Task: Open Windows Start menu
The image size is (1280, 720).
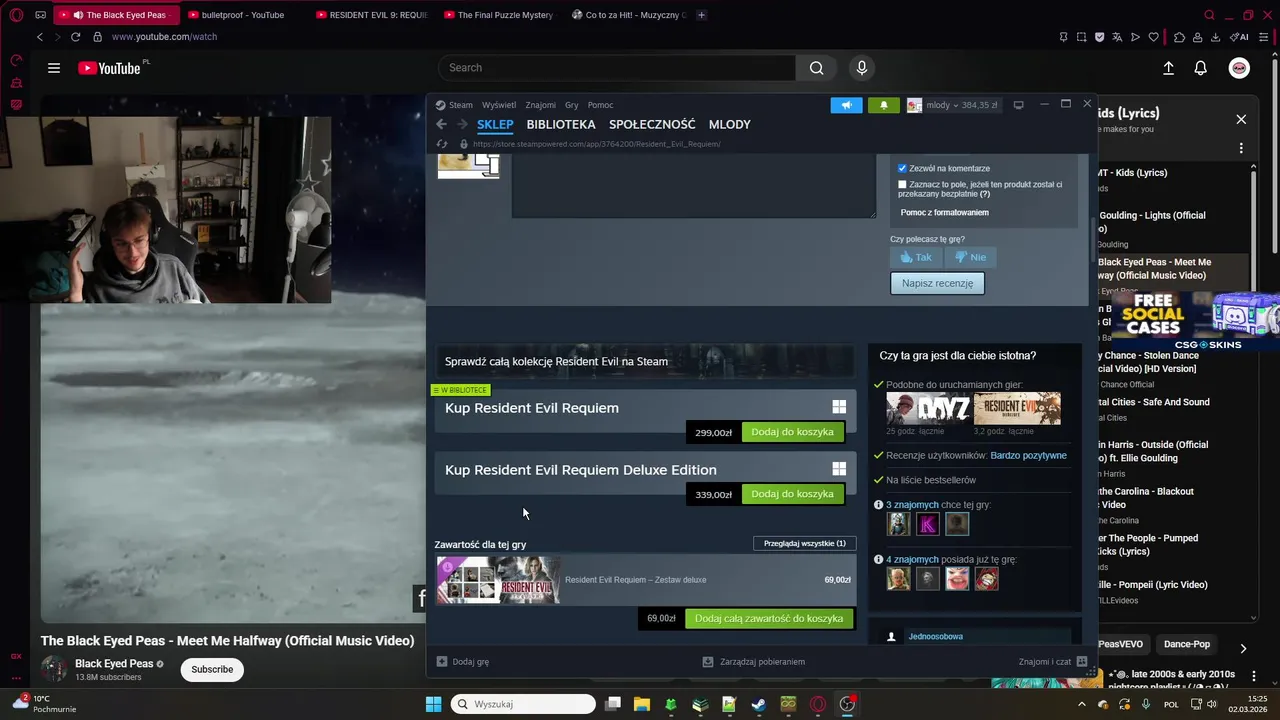Action: click(x=433, y=704)
